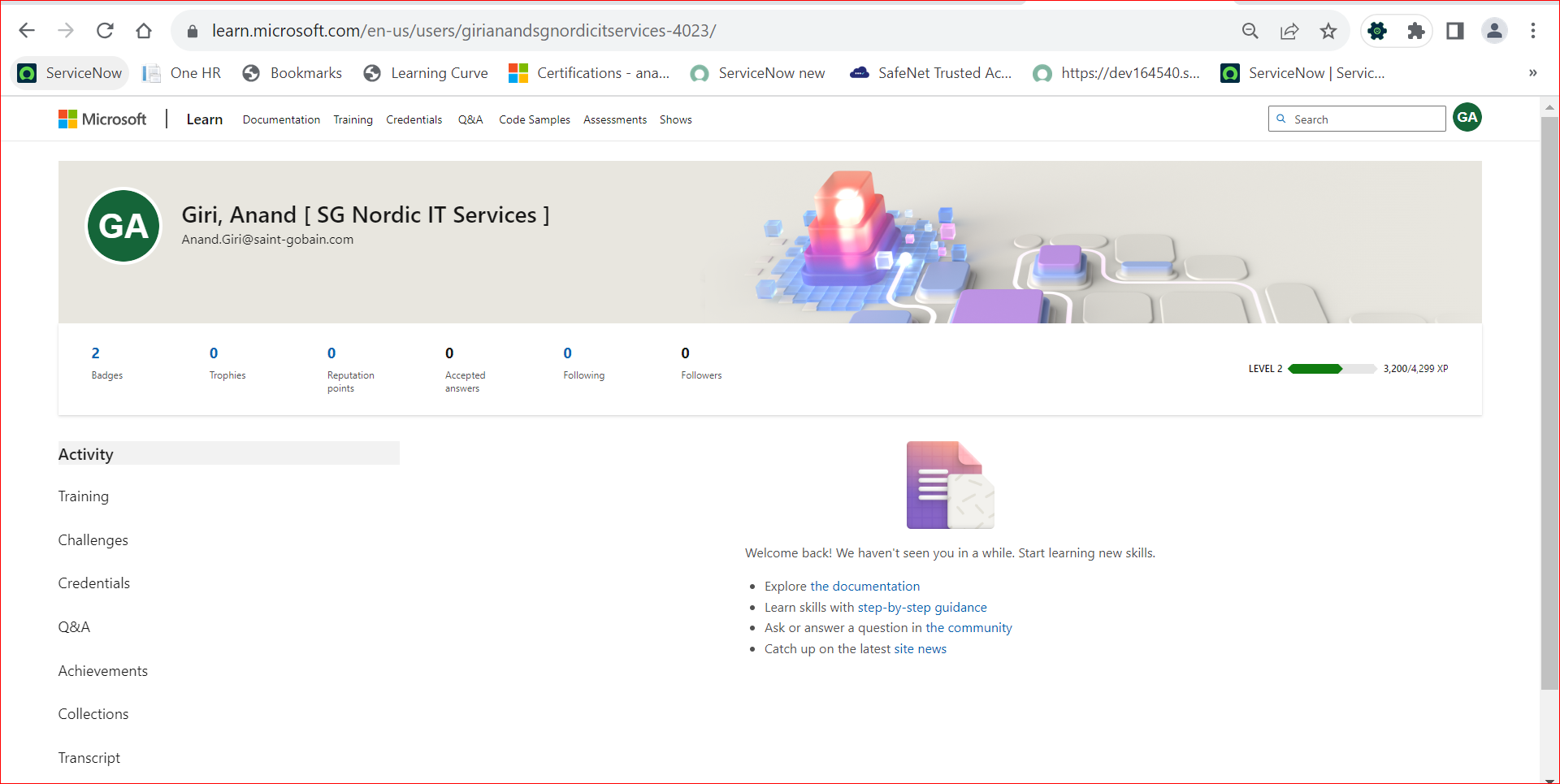1560x784 pixels.
Task: Select the Credentials sidebar tab
Action: [x=93, y=583]
